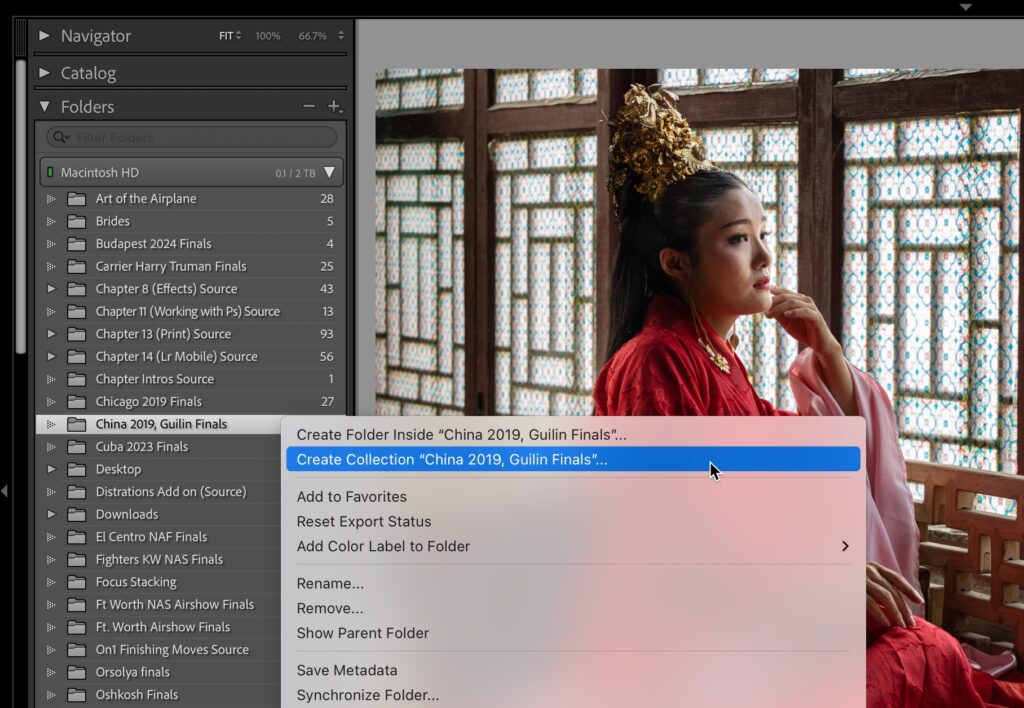Click the green Macintosh HD volume indicator
This screenshot has width=1024, height=708.
[50, 173]
